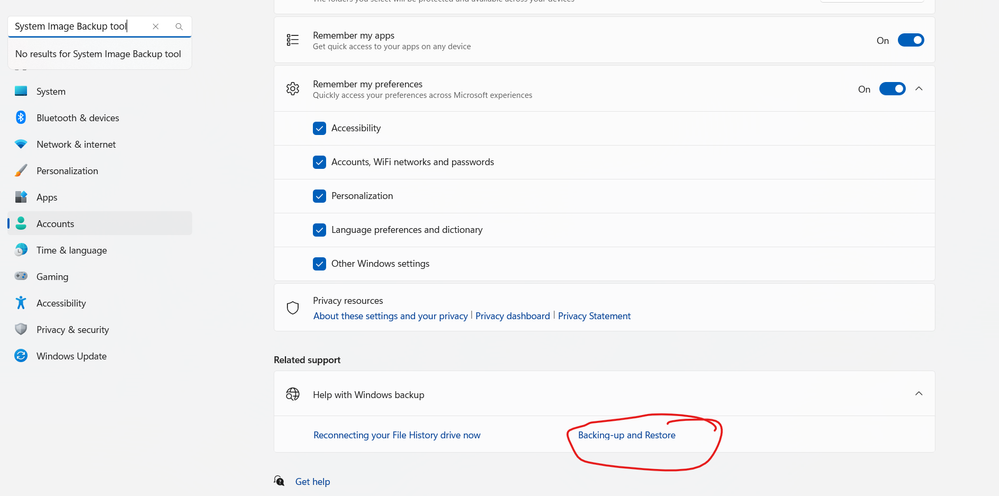Viewport: 999px width, 496px height.
Task: Open Time & language settings
Action: [x=99, y=250]
